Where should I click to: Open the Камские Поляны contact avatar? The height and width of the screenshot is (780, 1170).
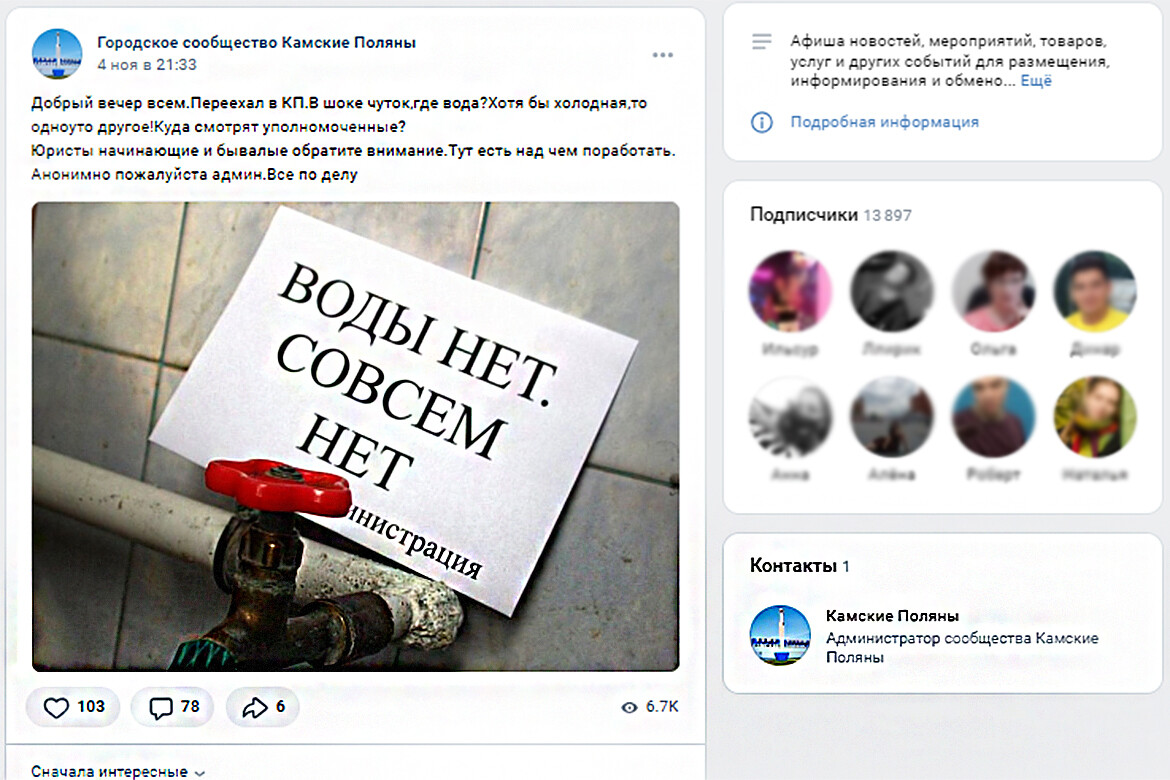coord(780,634)
